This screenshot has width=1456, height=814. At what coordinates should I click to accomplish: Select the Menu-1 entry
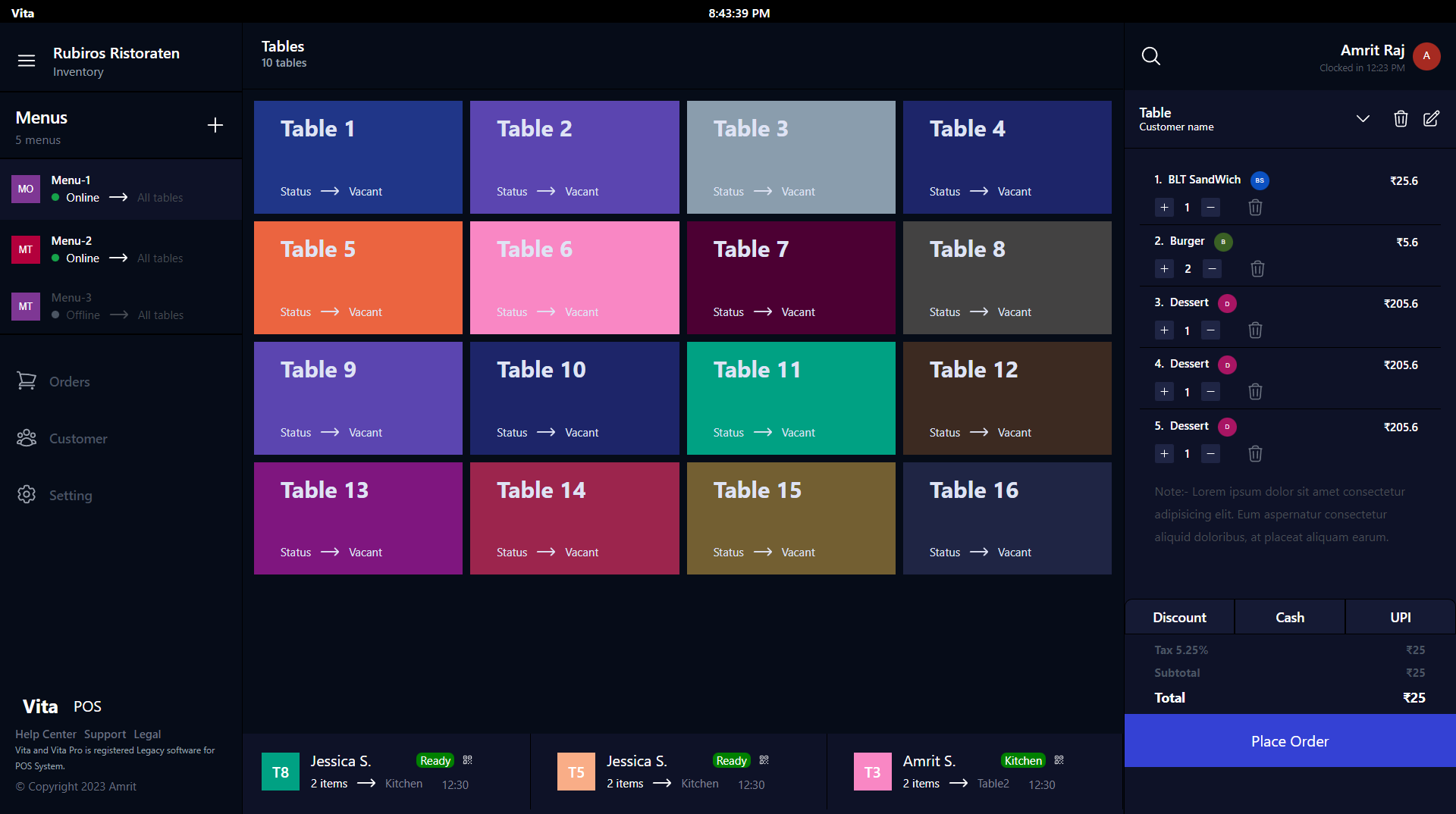[121, 189]
